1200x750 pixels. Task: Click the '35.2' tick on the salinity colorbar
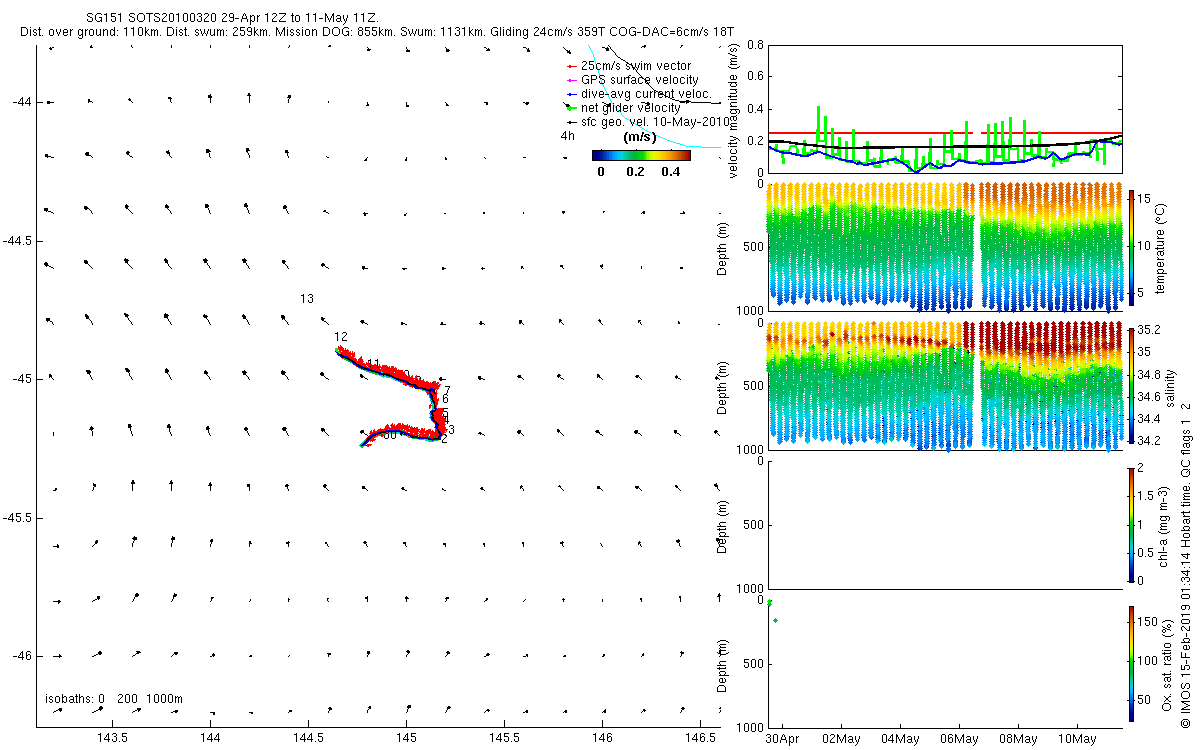point(1146,330)
